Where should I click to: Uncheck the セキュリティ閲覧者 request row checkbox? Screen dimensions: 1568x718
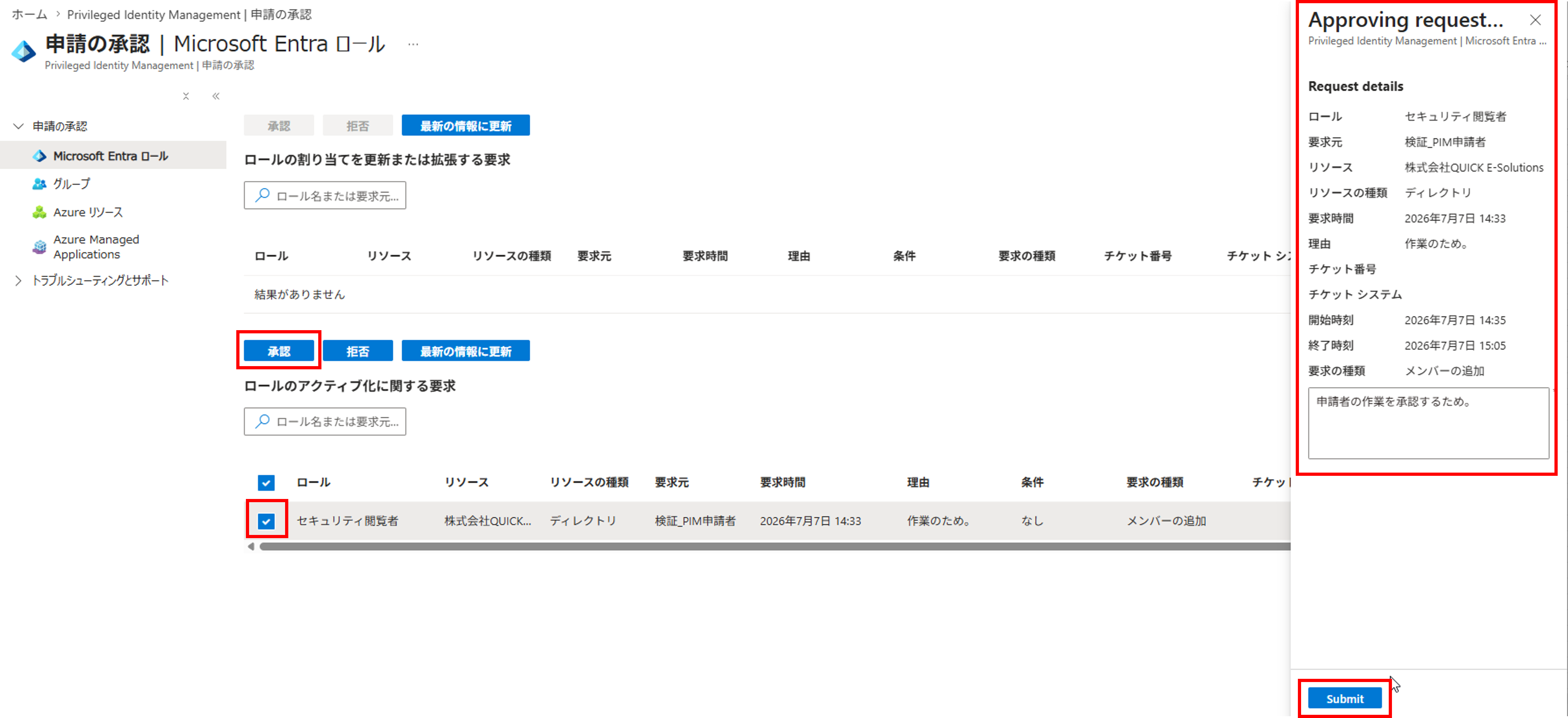(x=266, y=521)
